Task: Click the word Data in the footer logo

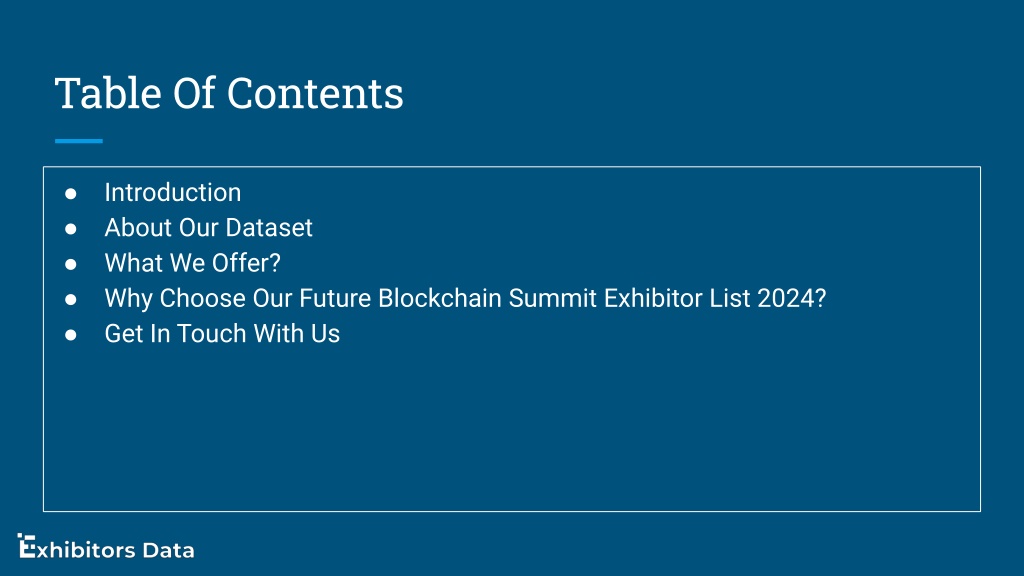Action: (168, 551)
